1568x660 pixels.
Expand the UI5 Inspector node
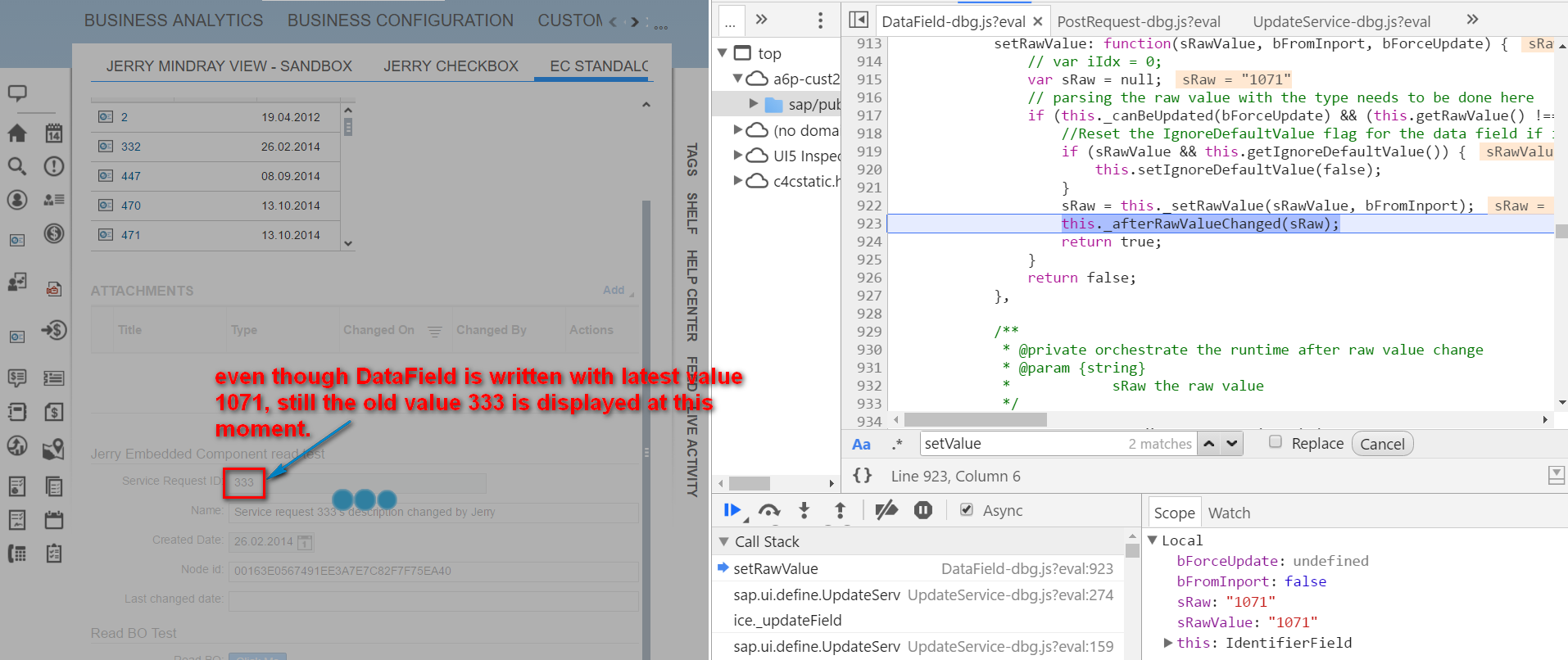tap(738, 156)
